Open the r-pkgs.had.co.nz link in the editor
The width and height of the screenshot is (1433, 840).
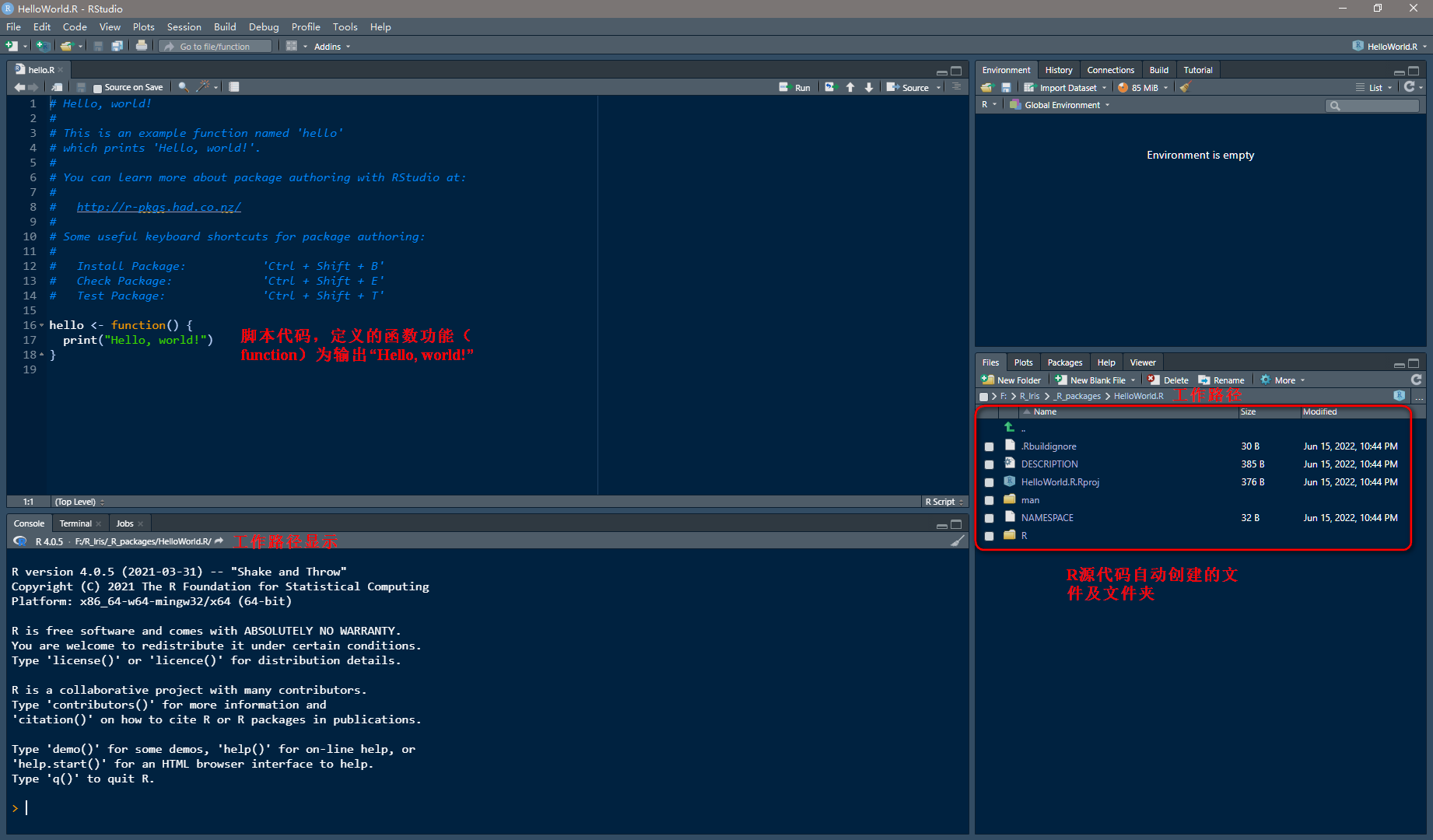click(159, 207)
